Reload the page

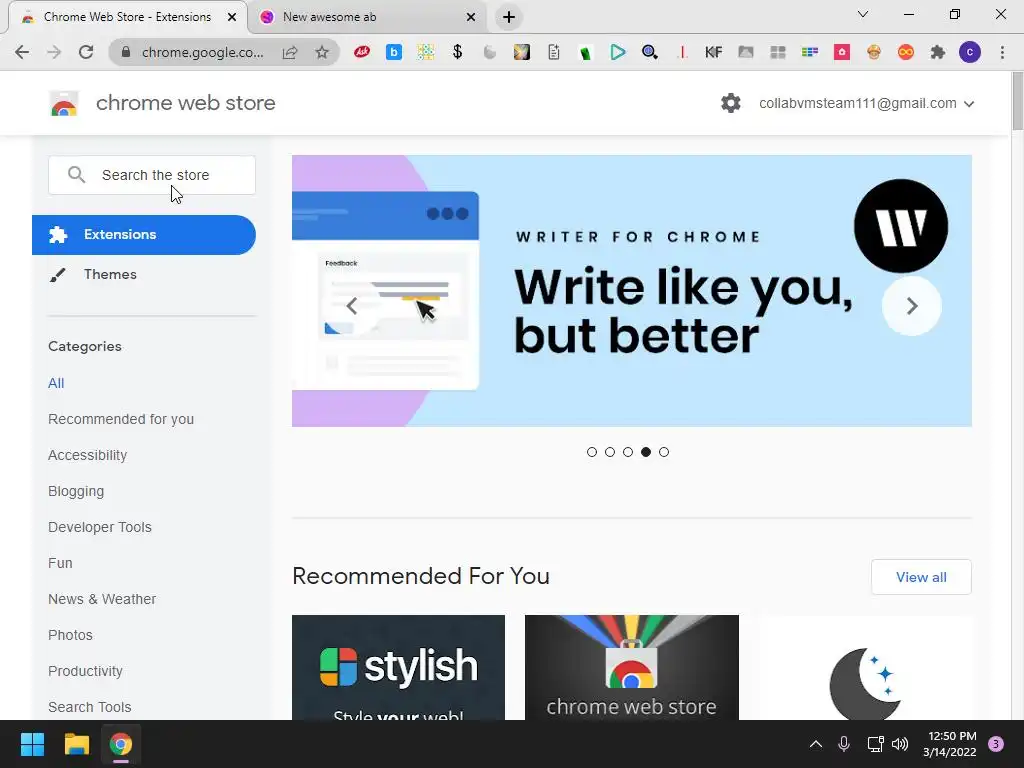[86, 52]
